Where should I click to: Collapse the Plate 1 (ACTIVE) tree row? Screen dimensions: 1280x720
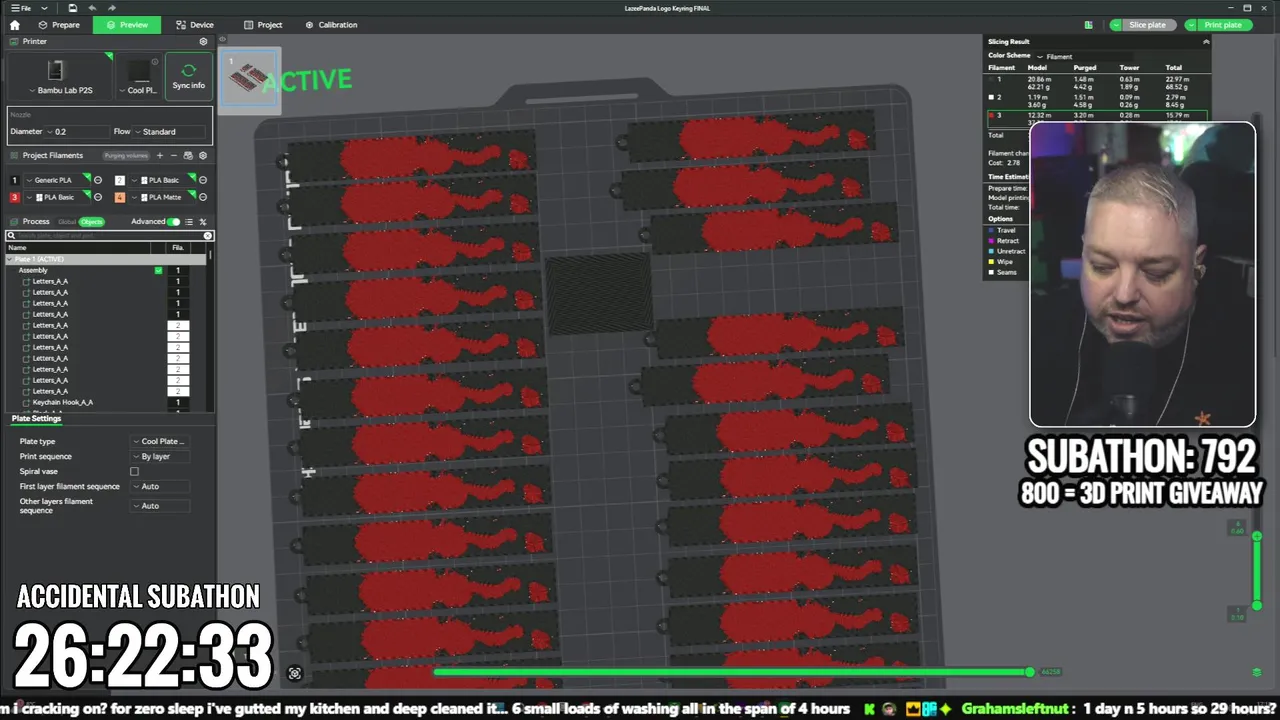[x=11, y=259]
